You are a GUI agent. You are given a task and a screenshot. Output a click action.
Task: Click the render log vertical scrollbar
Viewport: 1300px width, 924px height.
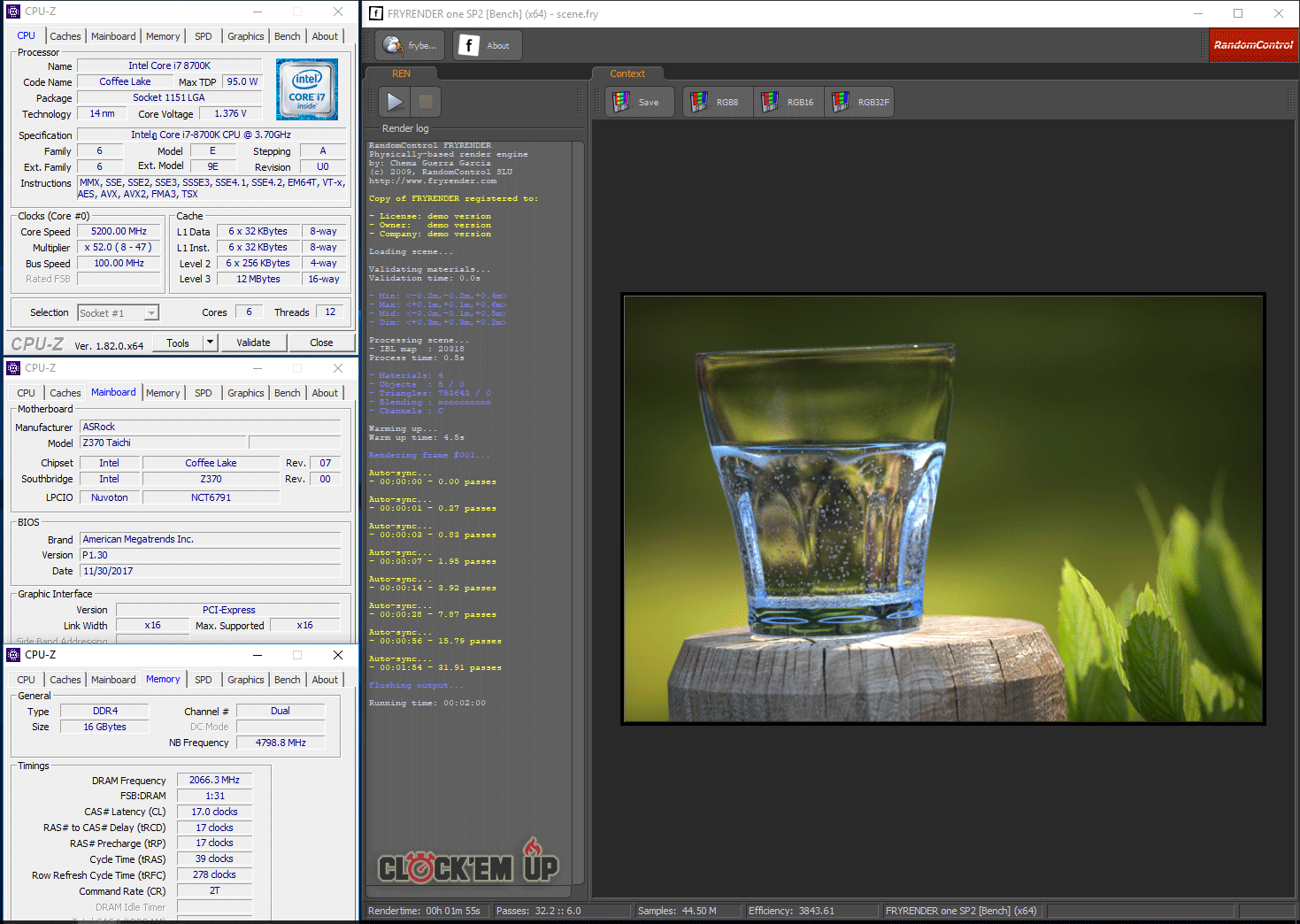pyautogui.click(x=578, y=513)
